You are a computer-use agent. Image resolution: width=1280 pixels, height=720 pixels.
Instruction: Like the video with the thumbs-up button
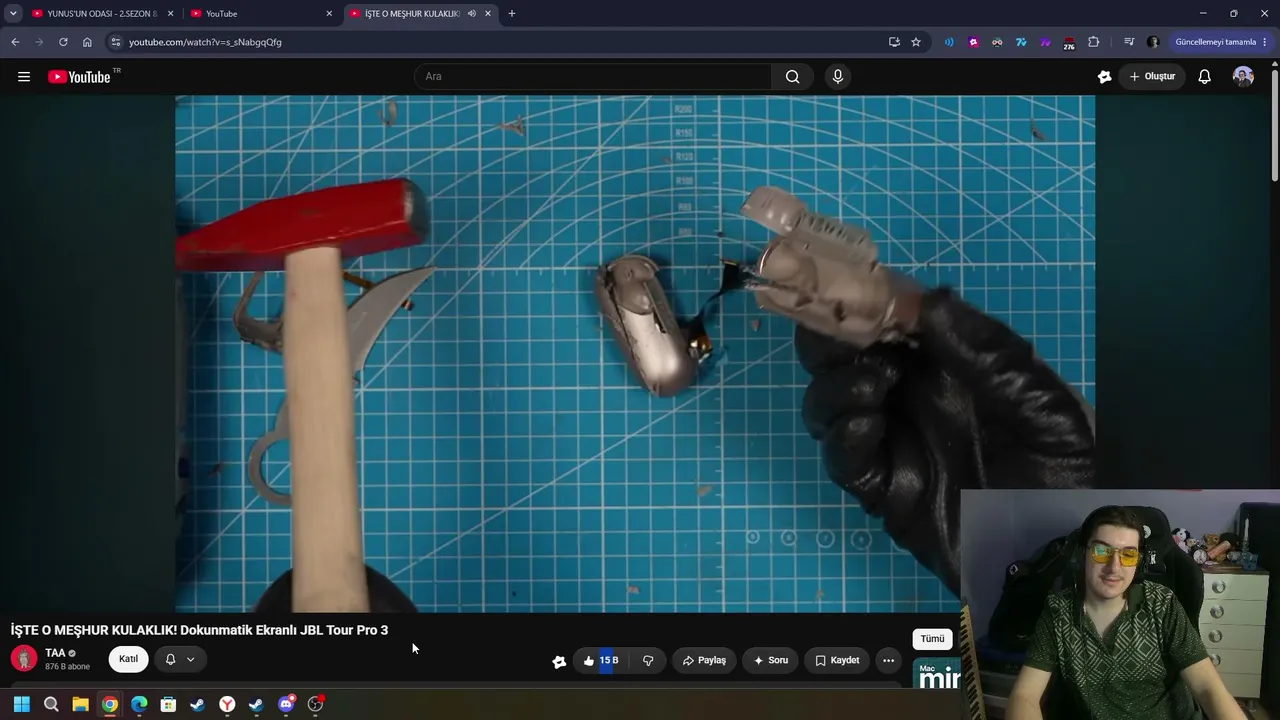tap(601, 660)
